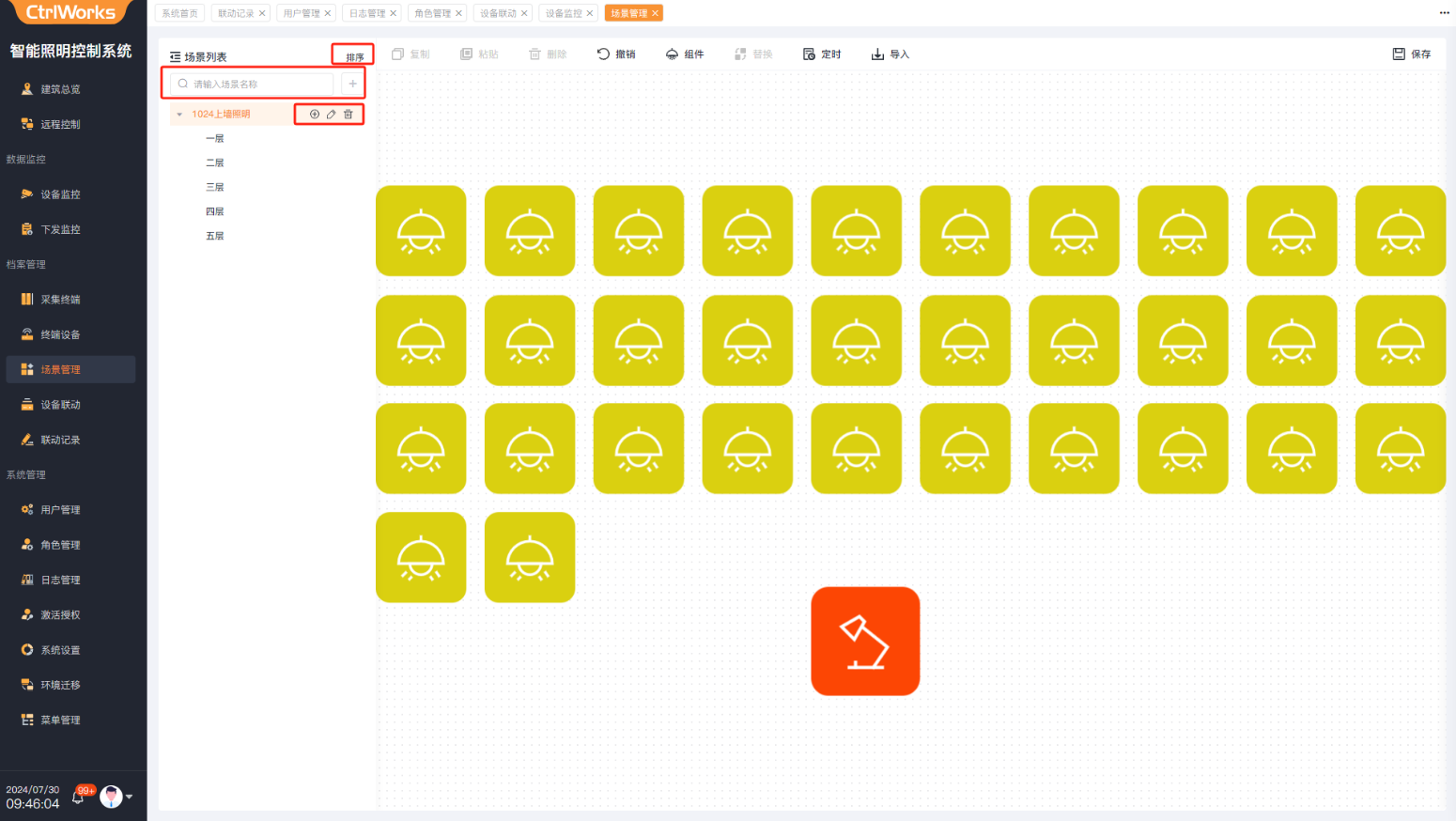This screenshot has height=821, width=1456.
Task: Open the three-dot tab overflow menu
Action: click(1444, 13)
